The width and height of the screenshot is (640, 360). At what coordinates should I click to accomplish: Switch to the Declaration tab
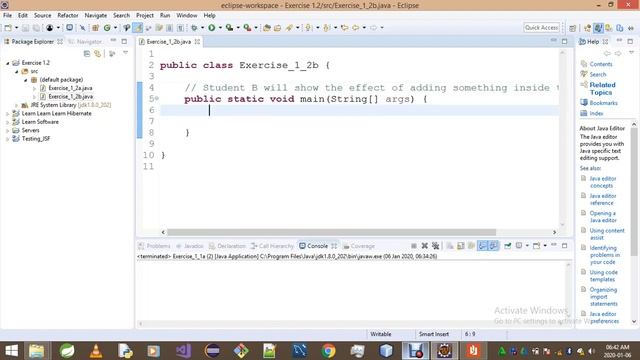pos(227,246)
